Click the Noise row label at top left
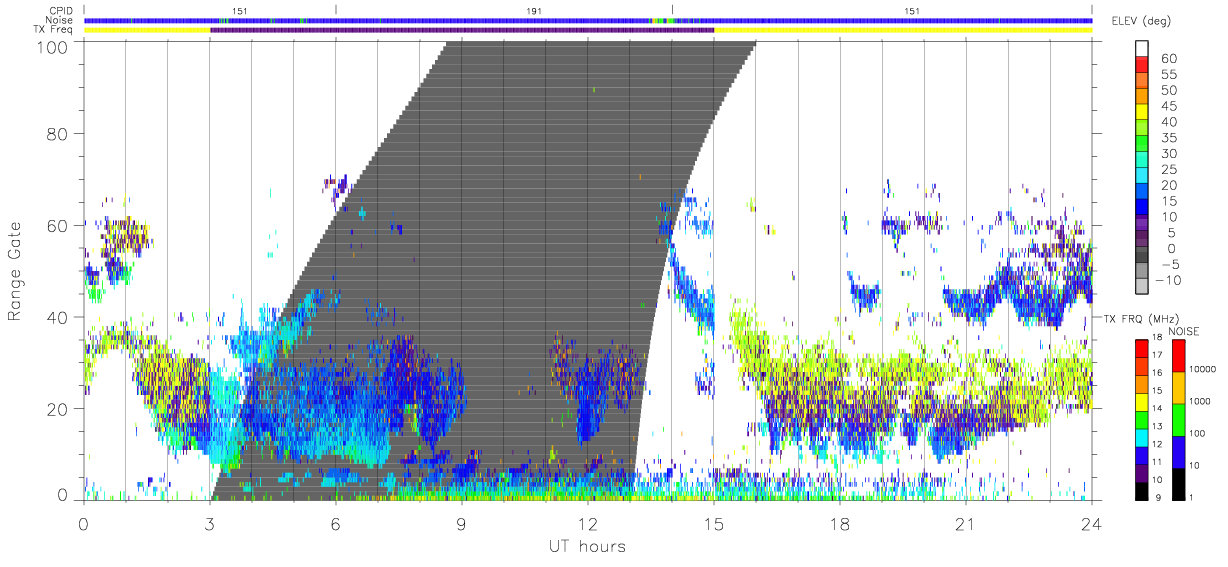1228x567 pixels. [61, 20]
